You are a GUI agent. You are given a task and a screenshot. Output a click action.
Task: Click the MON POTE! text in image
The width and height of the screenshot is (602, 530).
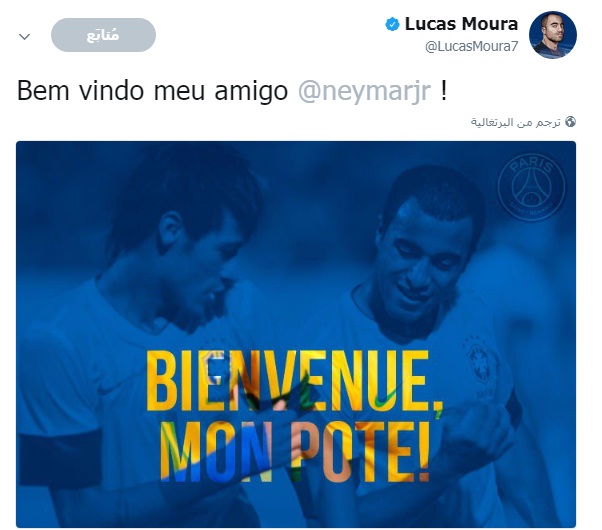[294, 451]
